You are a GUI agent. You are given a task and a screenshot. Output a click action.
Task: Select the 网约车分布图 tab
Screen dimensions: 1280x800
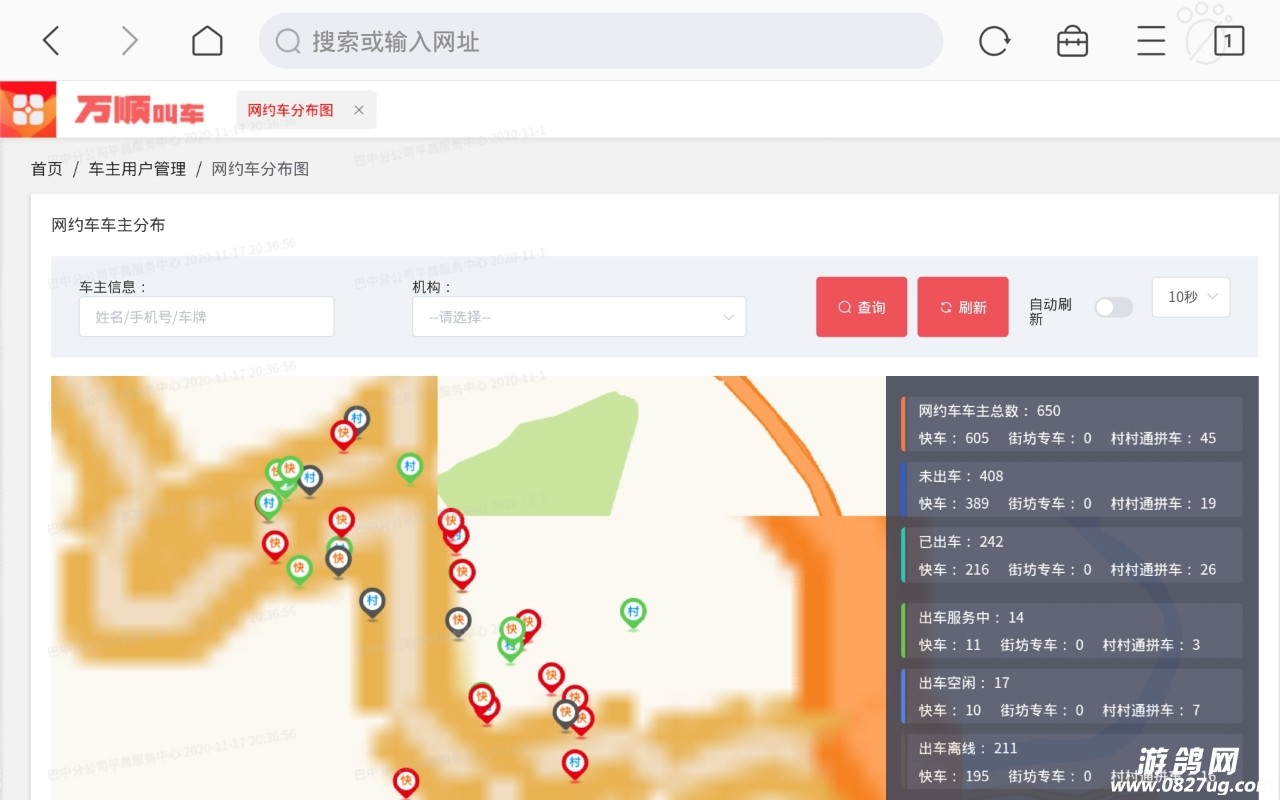pos(290,110)
